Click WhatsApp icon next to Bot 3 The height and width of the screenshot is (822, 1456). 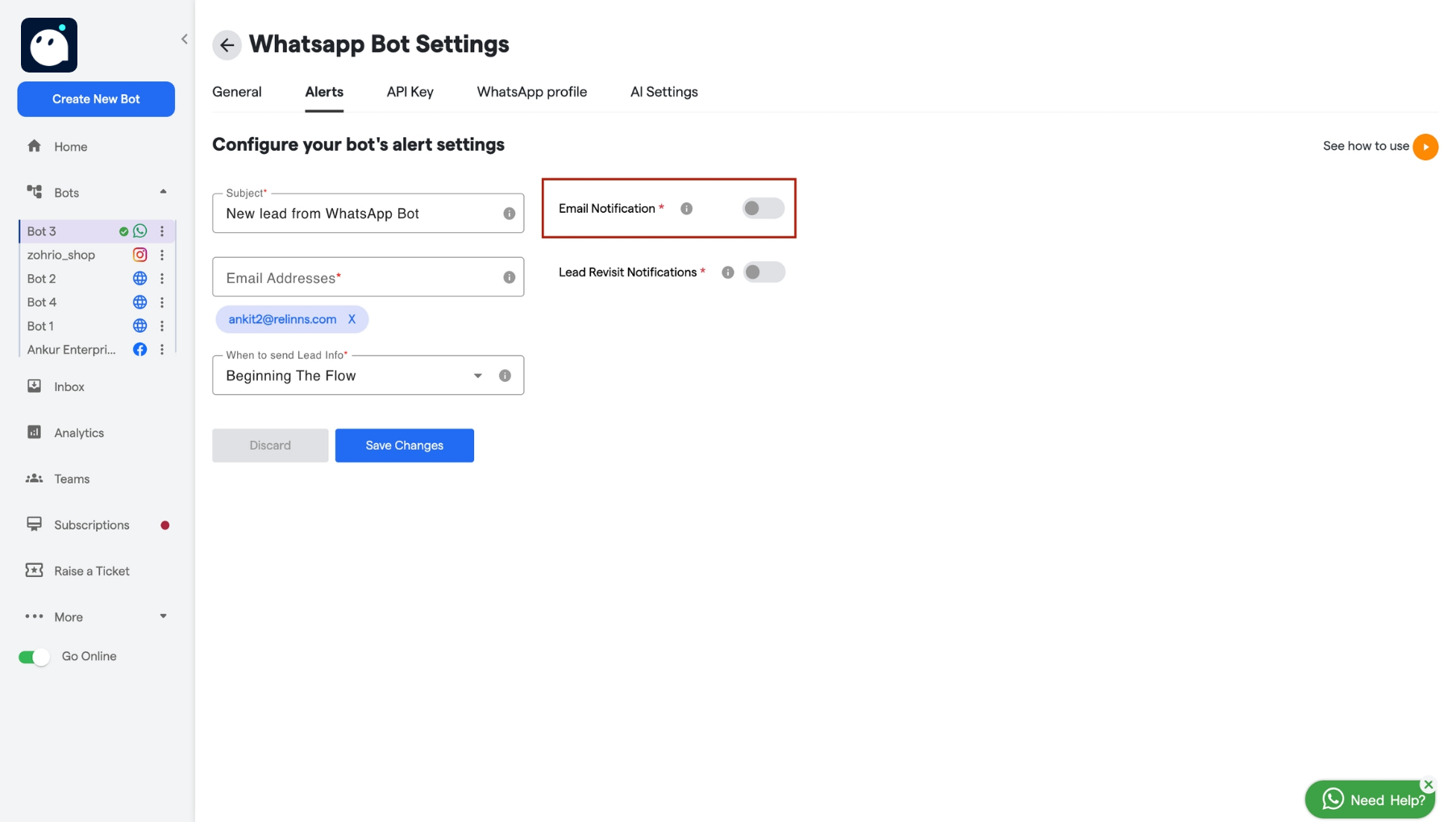(x=140, y=230)
